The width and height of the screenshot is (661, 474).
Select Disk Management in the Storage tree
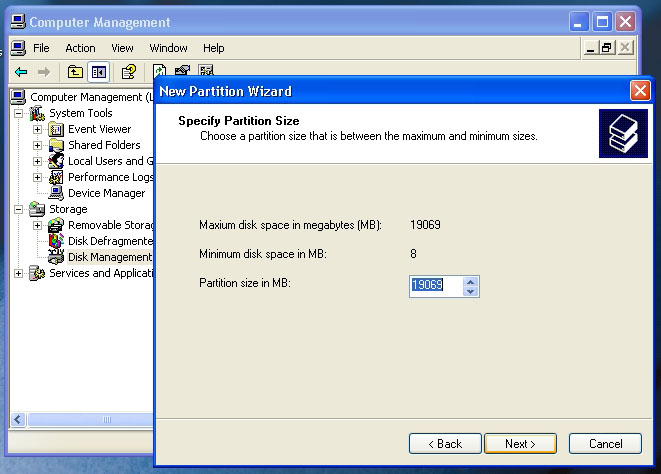[110, 257]
